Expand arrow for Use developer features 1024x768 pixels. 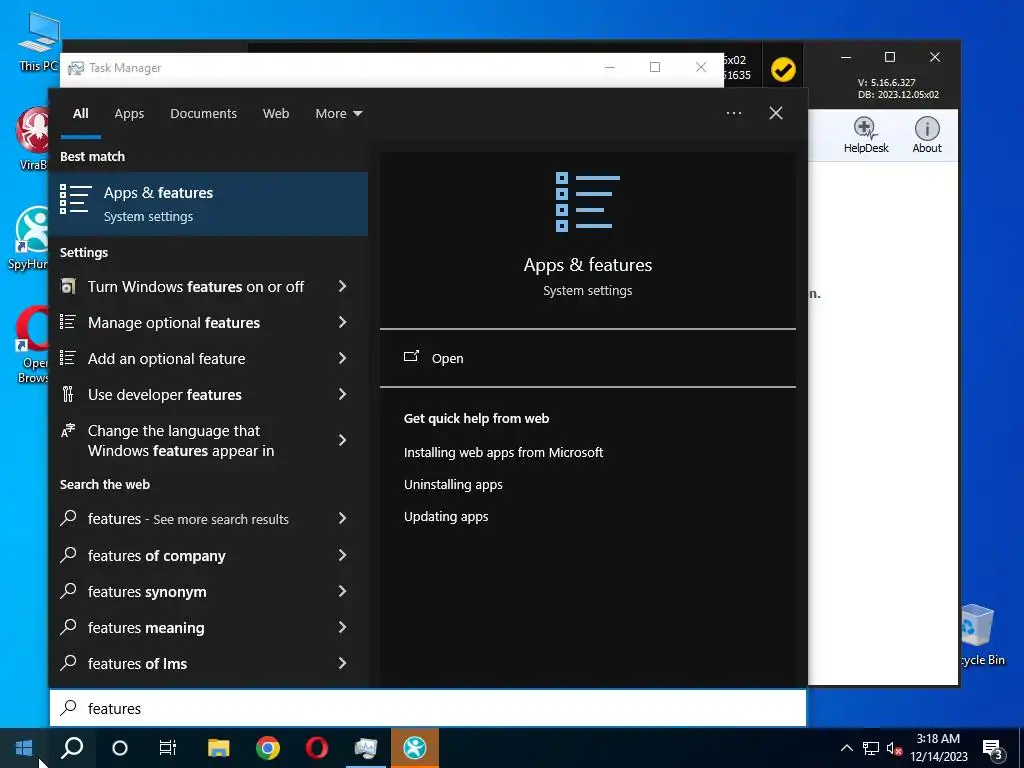343,394
